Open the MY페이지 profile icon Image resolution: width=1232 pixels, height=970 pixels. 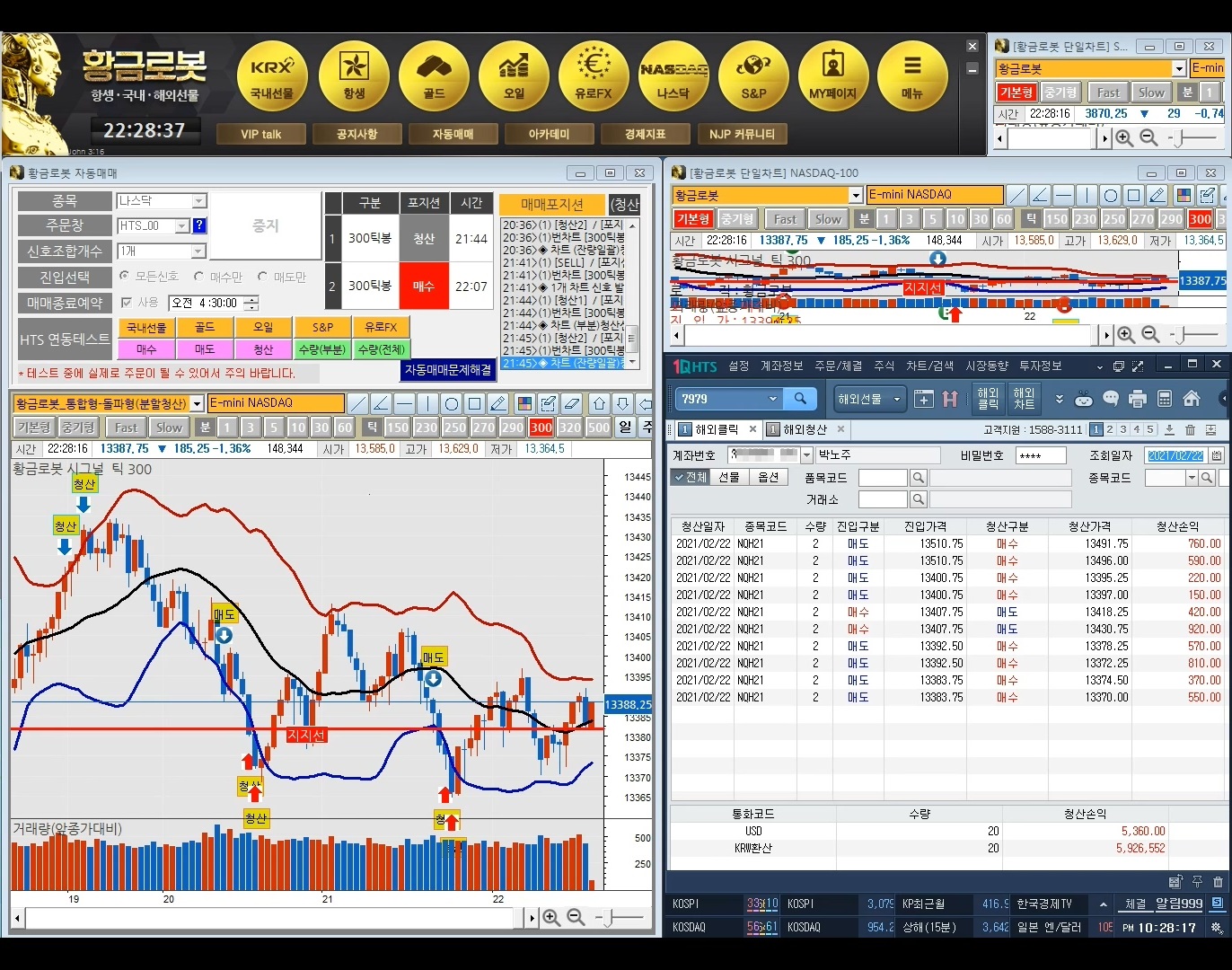point(833,75)
